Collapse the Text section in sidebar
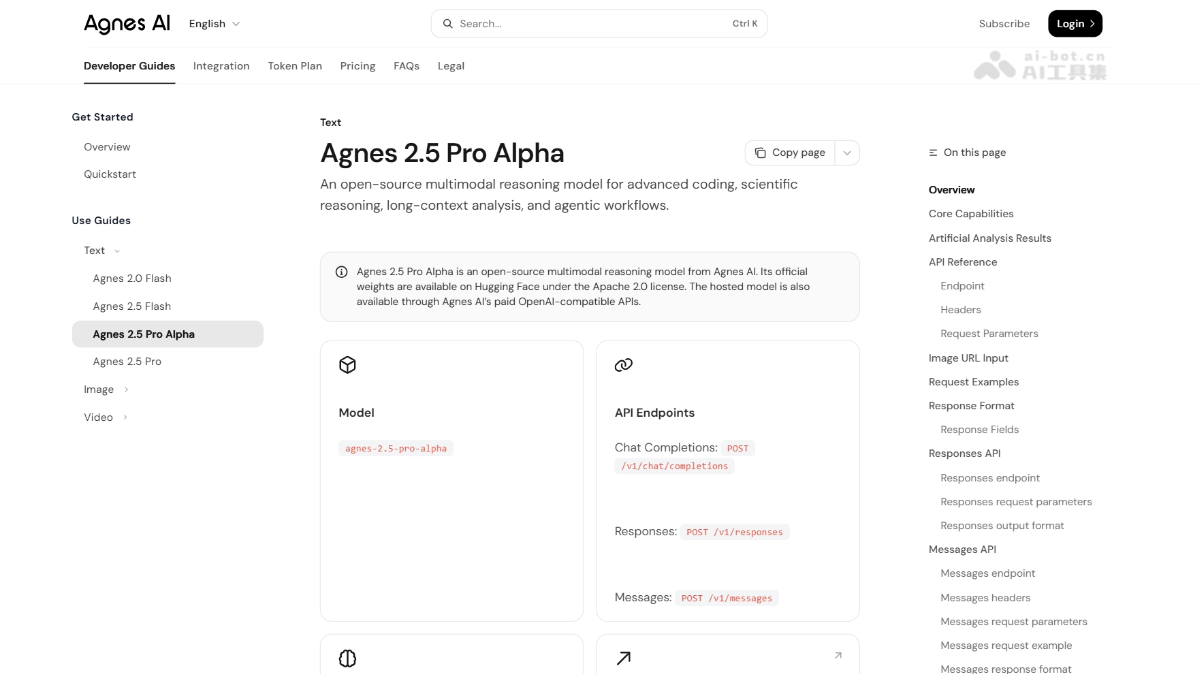 click(x=117, y=251)
